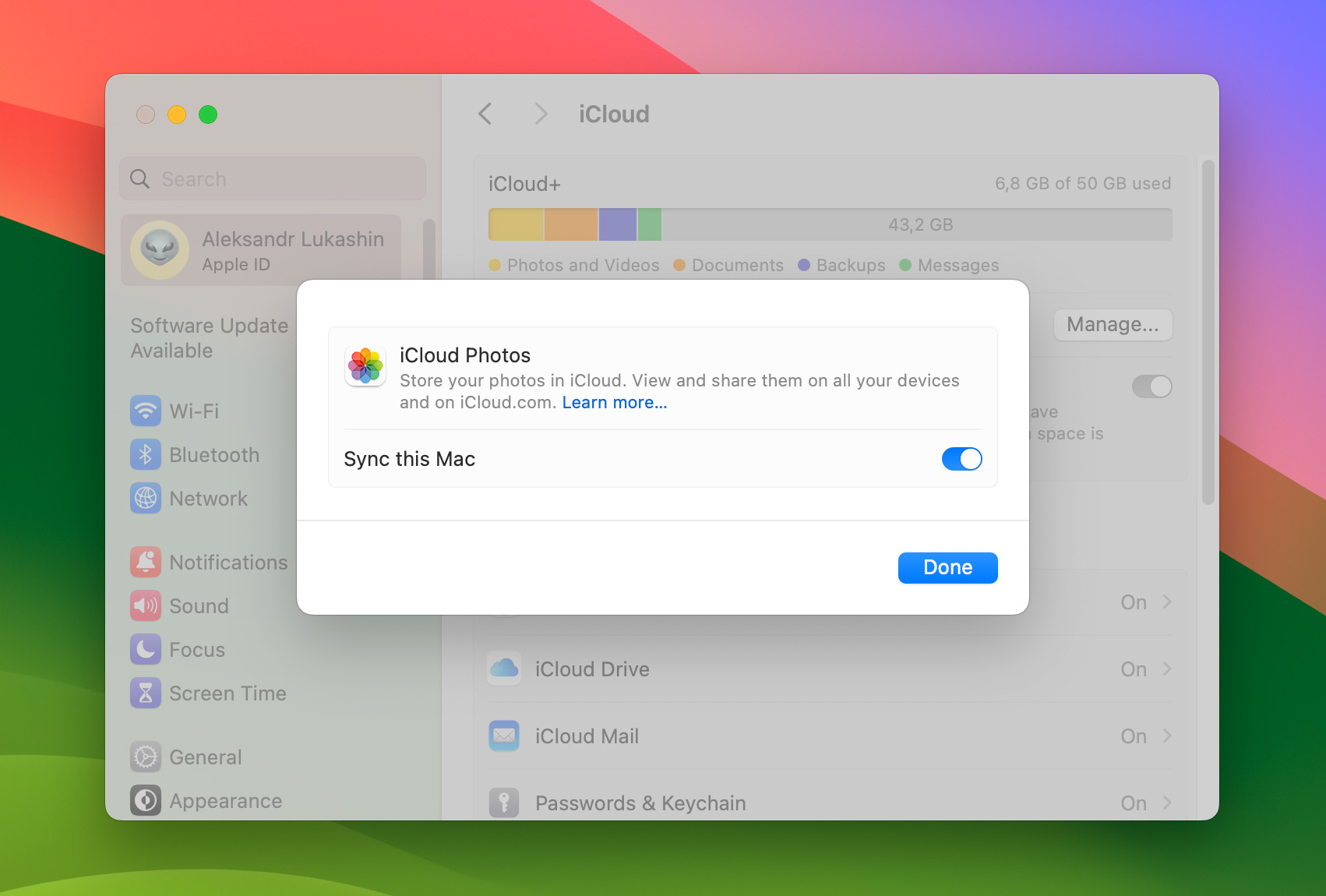This screenshot has width=1326, height=896.
Task: Click the yellow minimize window button
Action: pos(177,115)
